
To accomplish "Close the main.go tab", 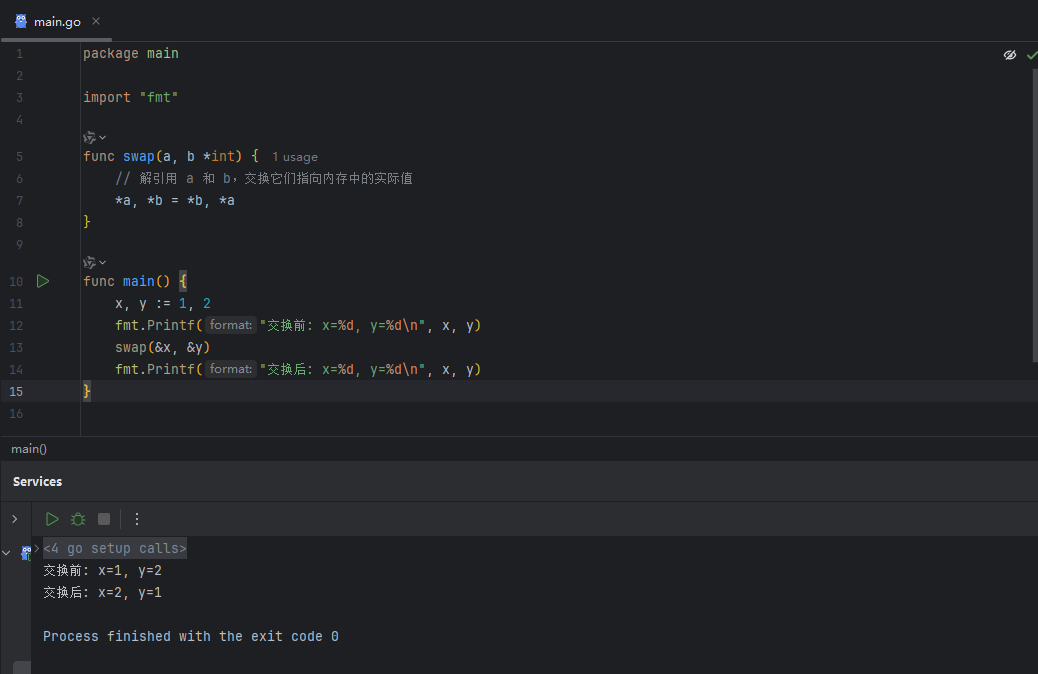I will click(x=96, y=21).
